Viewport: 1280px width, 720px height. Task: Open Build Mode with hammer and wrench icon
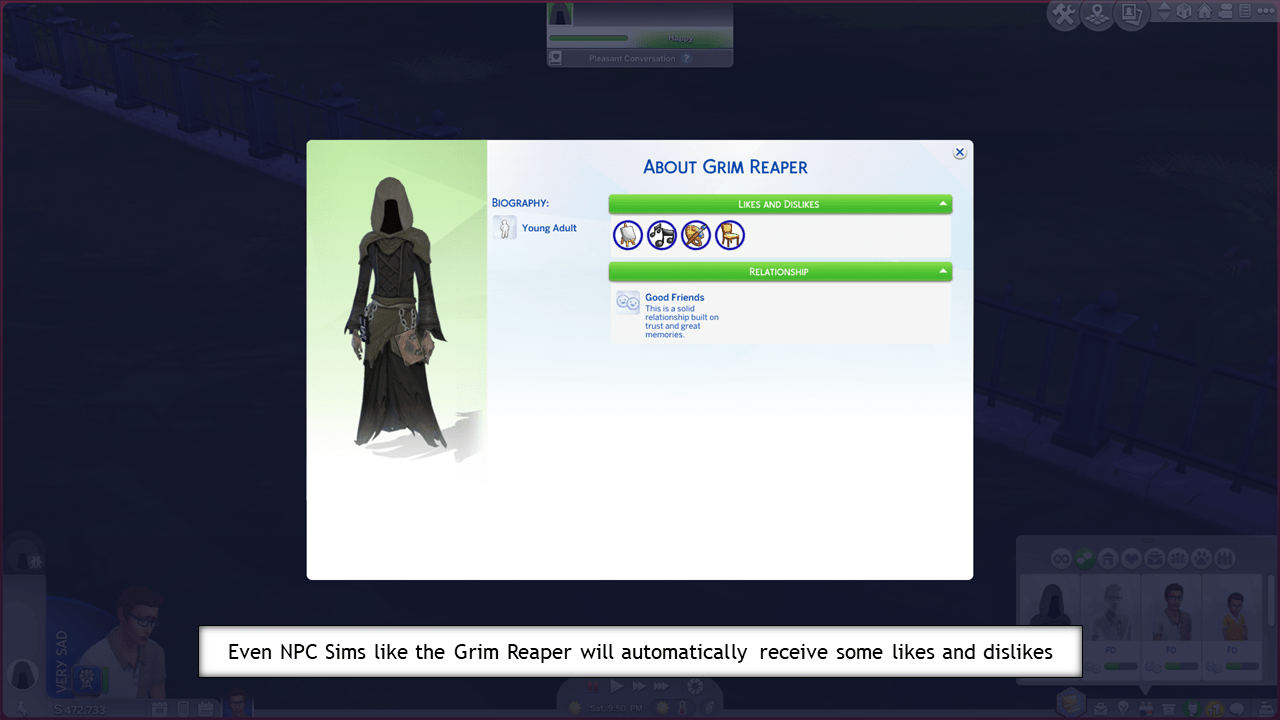[1064, 14]
